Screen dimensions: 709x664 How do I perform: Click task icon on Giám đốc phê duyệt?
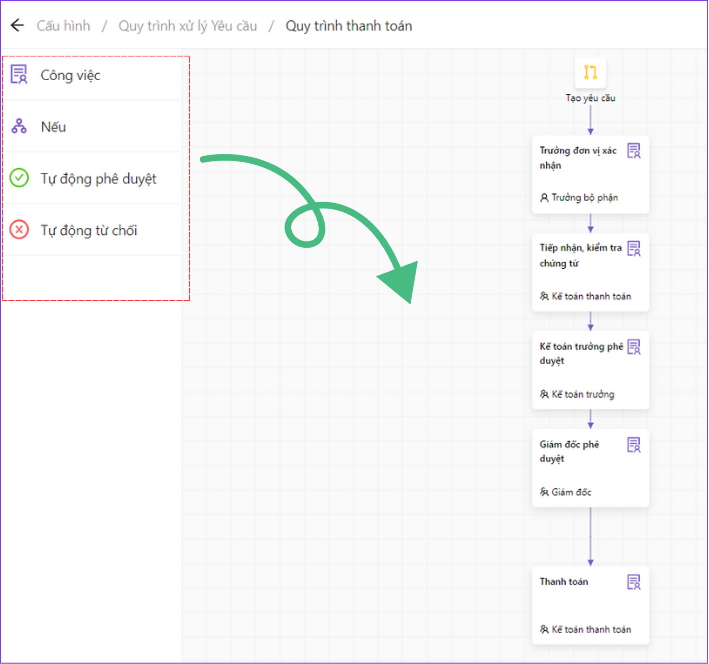click(634, 445)
